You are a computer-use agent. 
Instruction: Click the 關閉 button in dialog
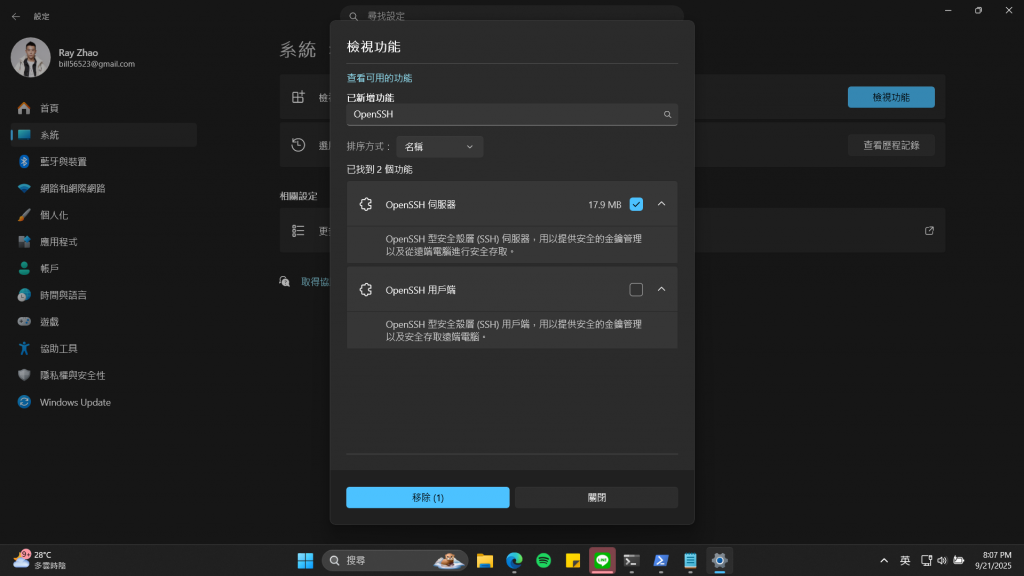click(x=596, y=498)
